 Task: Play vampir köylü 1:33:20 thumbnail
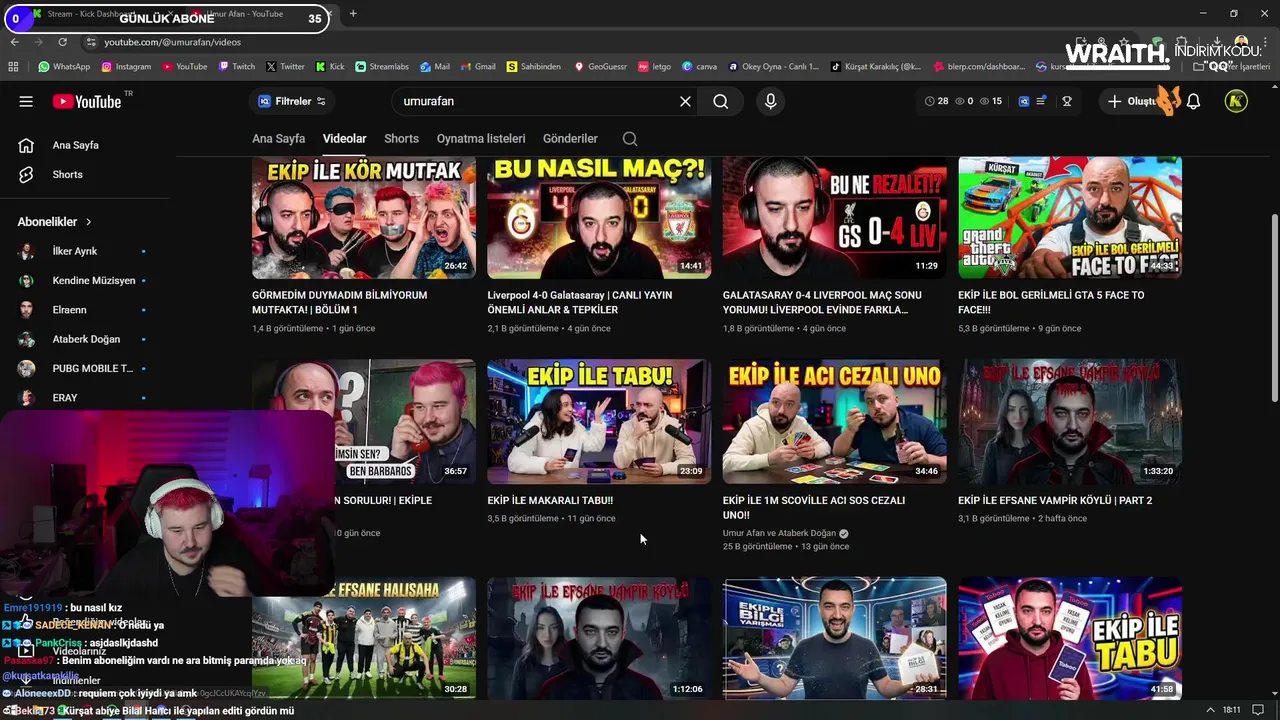click(1070, 421)
